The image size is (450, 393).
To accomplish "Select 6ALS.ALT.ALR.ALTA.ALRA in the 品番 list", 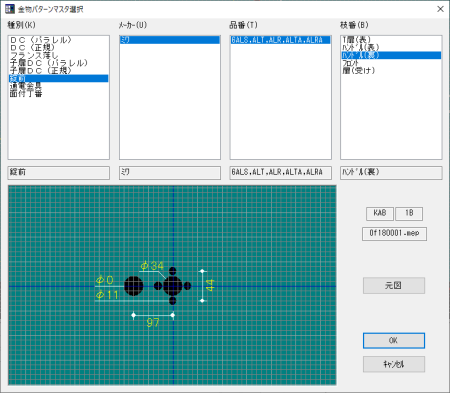I will [280, 40].
